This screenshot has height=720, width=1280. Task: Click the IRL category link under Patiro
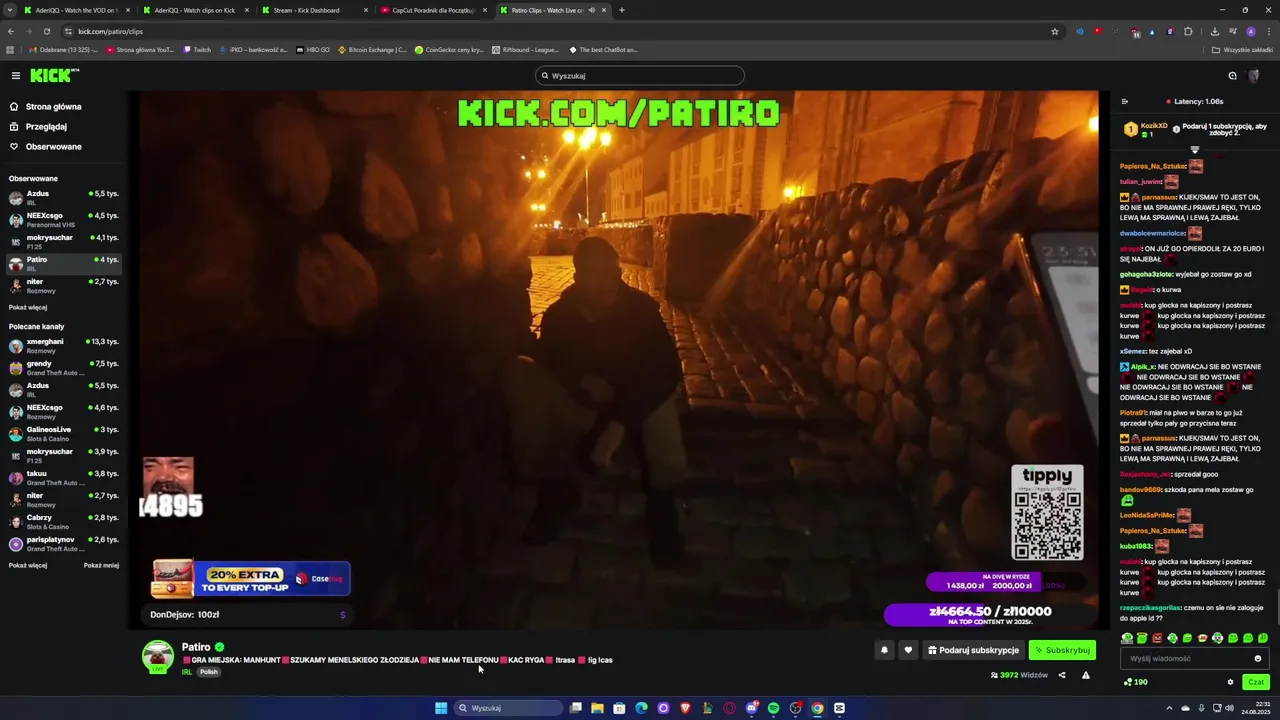187,672
